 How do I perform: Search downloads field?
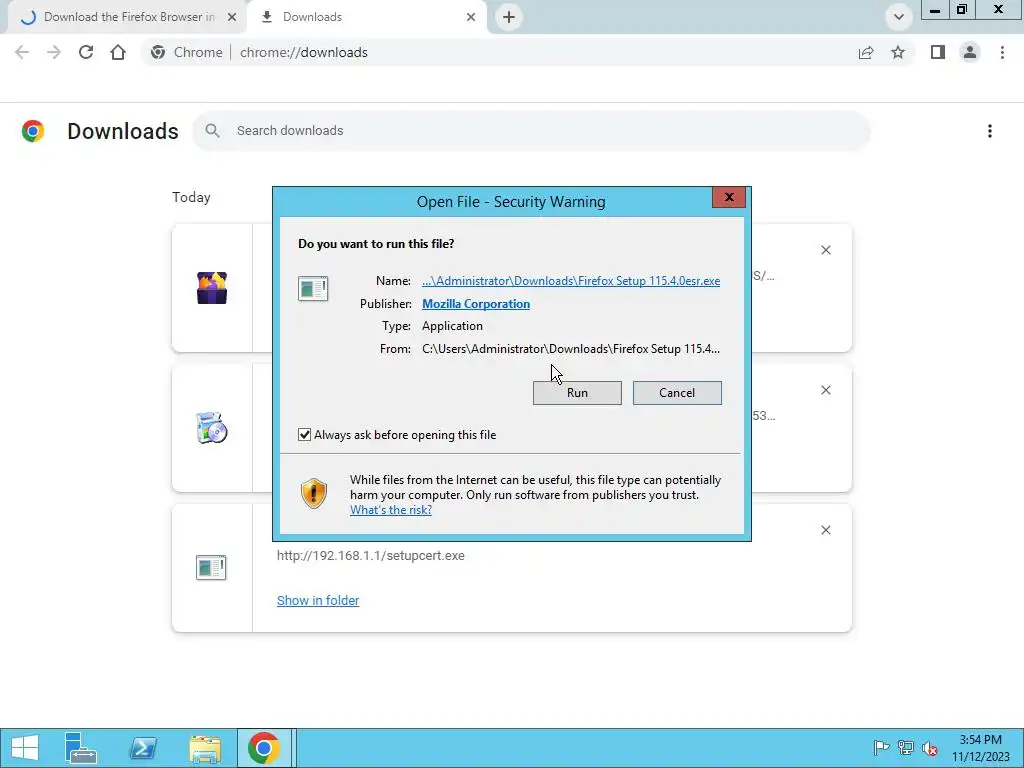click(x=531, y=131)
